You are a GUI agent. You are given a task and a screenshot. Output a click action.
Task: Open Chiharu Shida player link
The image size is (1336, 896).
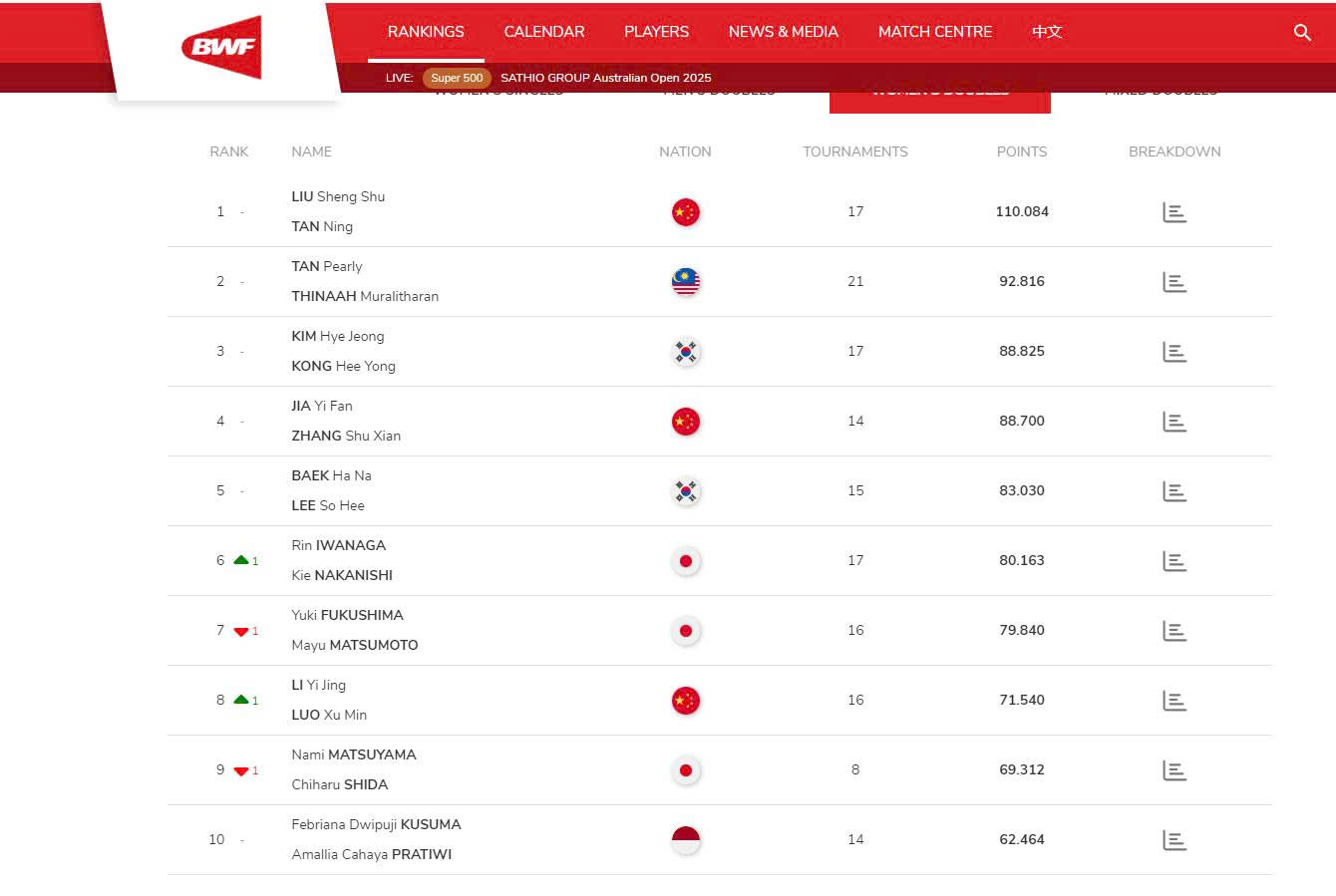339,784
